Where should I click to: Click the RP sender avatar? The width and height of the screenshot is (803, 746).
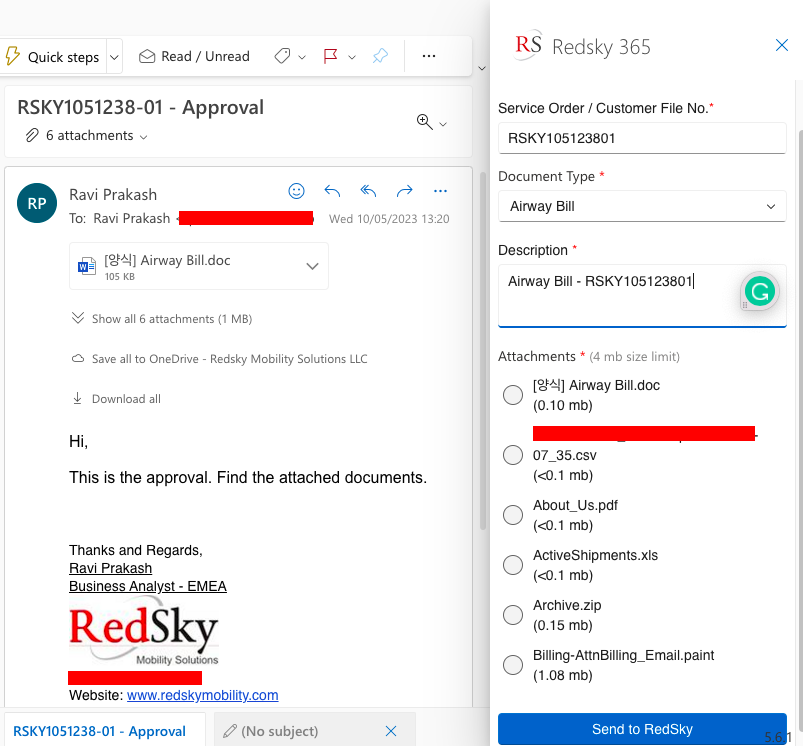(x=37, y=203)
